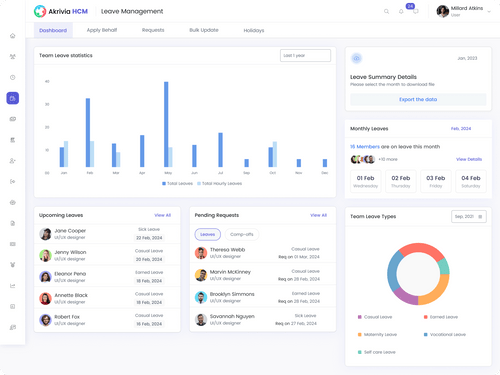Image resolution: width=500 pixels, height=375 pixels.
Task: Click the +10 more members text
Action: tap(388, 159)
